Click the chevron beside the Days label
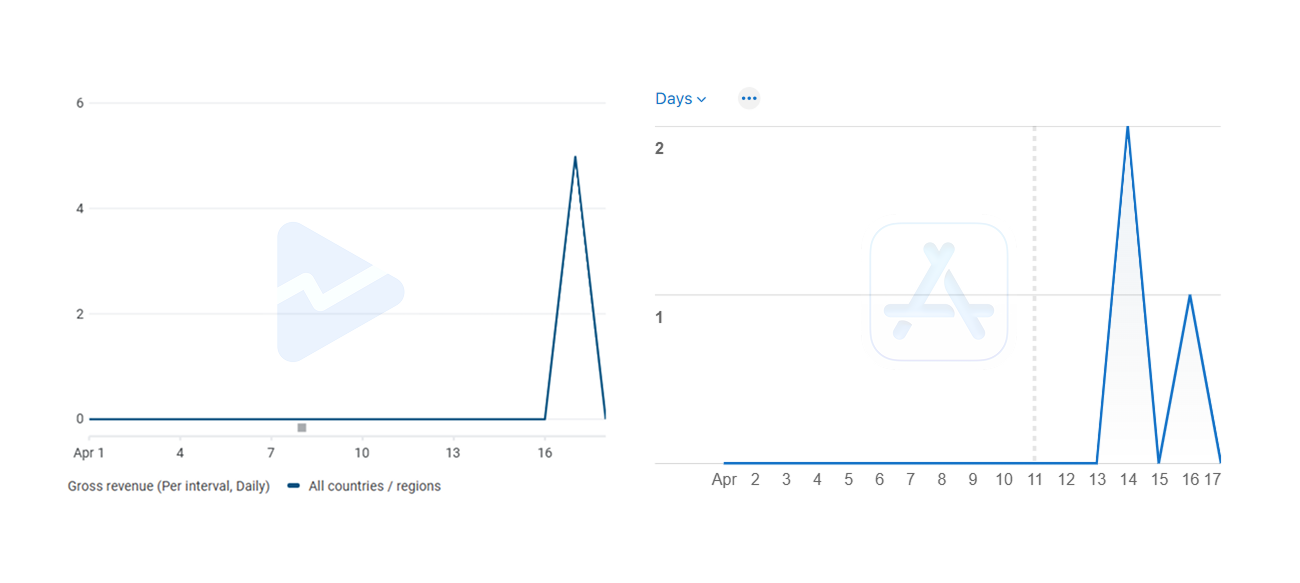The image size is (1300, 583). [x=702, y=98]
